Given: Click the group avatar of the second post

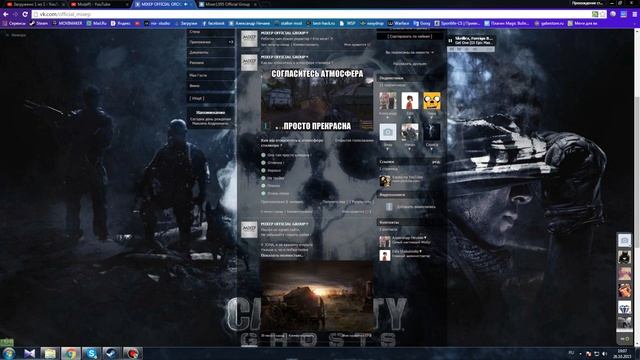Looking at the screenshot, I should tap(249, 63).
